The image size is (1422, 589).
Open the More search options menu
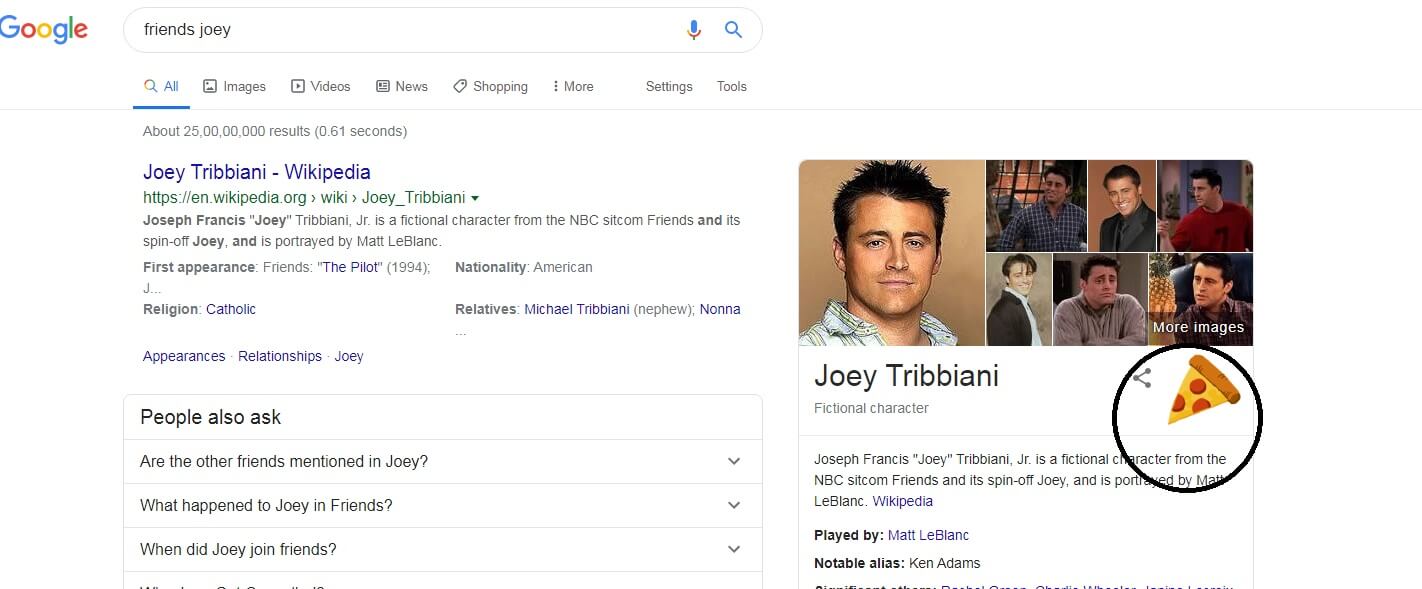click(x=573, y=86)
